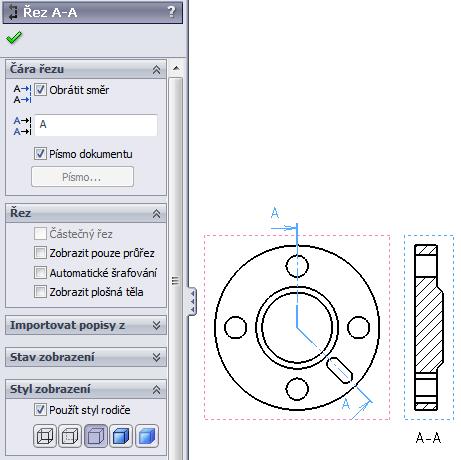Image resolution: width=461 pixels, height=460 pixels.
Task: Select the lower A section line label
Action: click(x=346, y=404)
